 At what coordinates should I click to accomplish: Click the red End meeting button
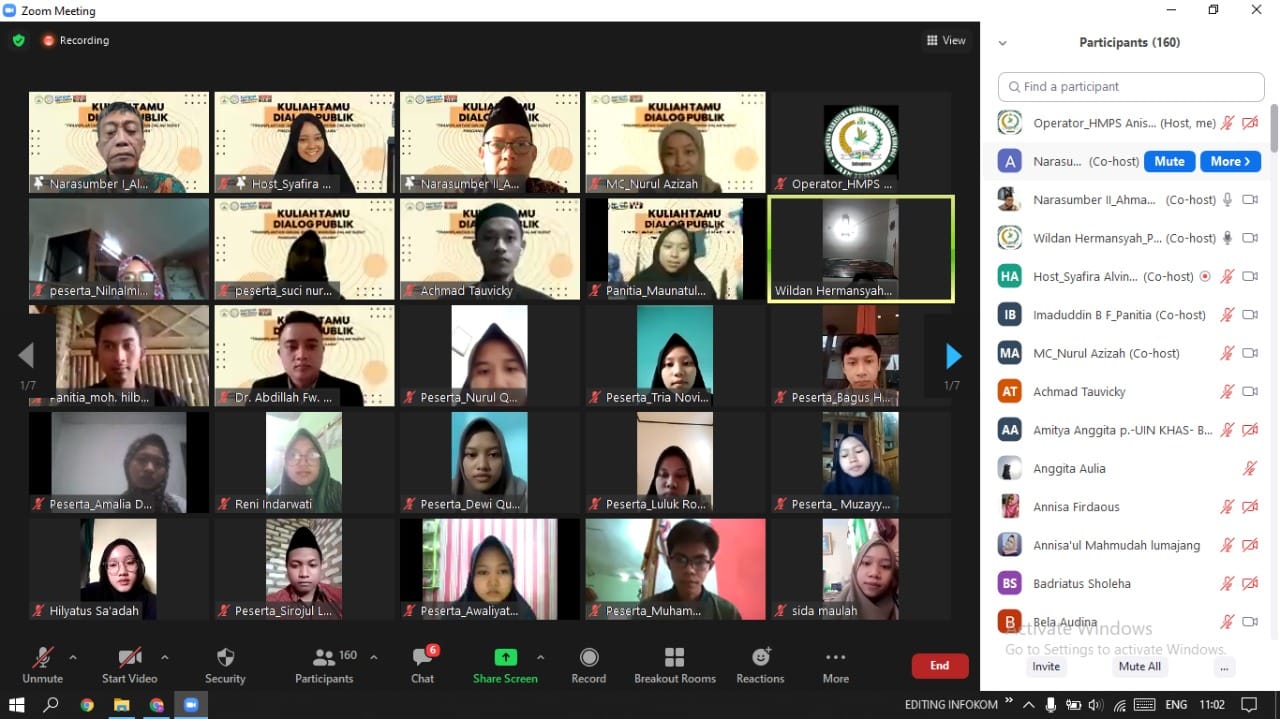940,666
